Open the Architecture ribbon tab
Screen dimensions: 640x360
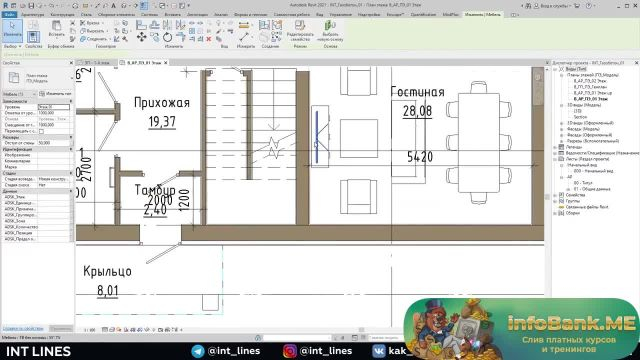[32, 14]
